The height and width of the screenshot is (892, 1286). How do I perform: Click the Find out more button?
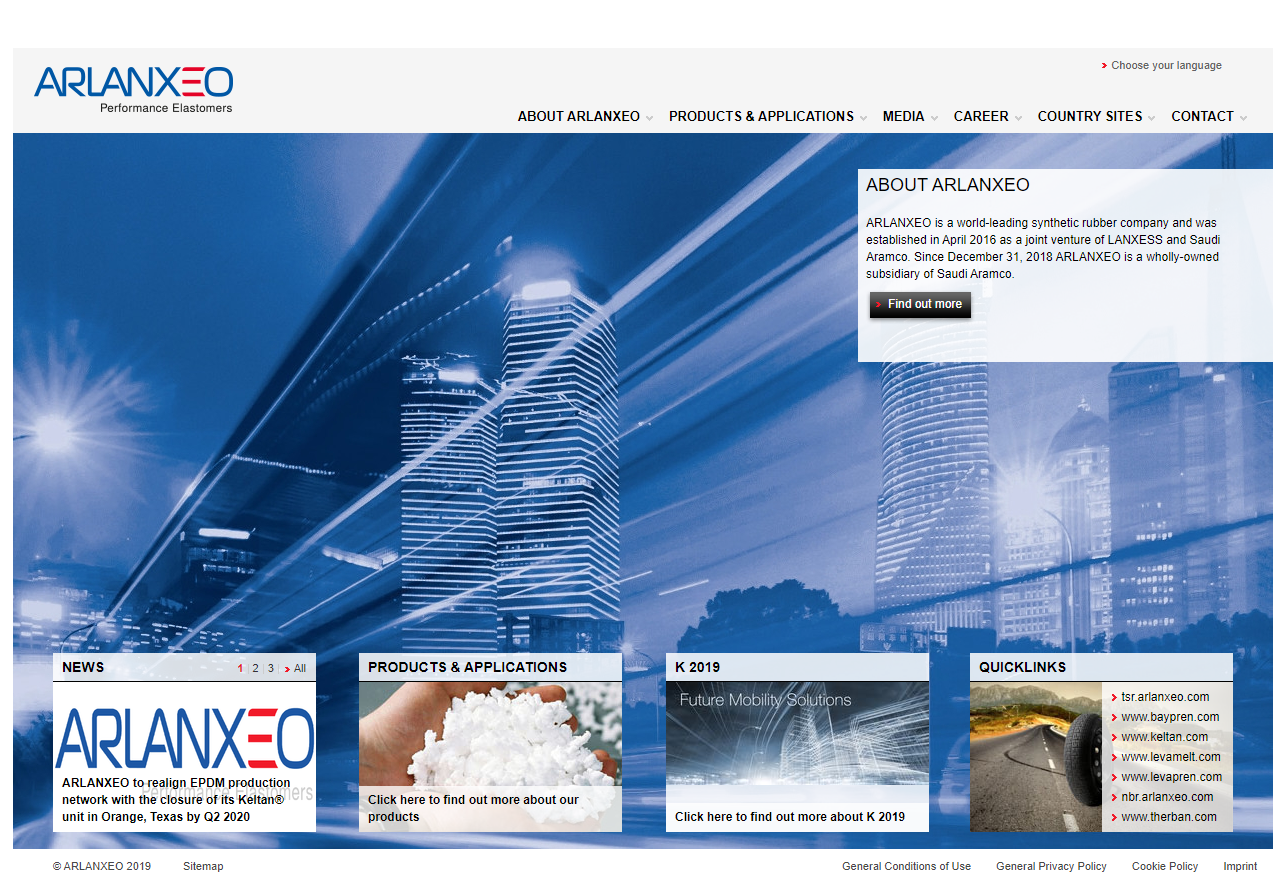(920, 304)
